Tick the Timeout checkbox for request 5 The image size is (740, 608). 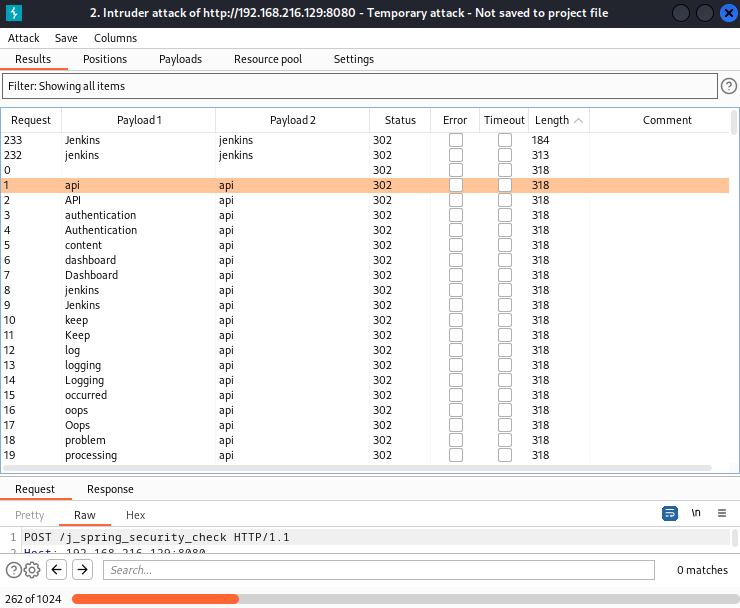[x=505, y=245]
